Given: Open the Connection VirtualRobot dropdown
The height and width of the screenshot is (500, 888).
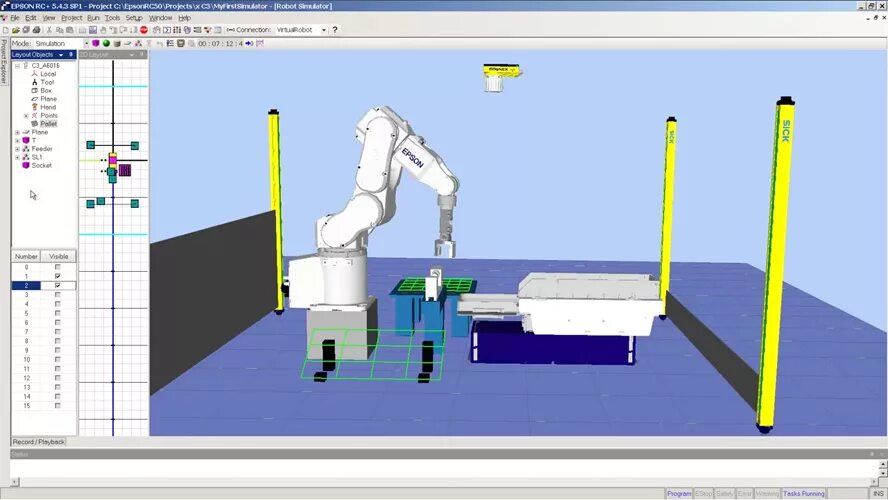Looking at the screenshot, I should click(324, 30).
